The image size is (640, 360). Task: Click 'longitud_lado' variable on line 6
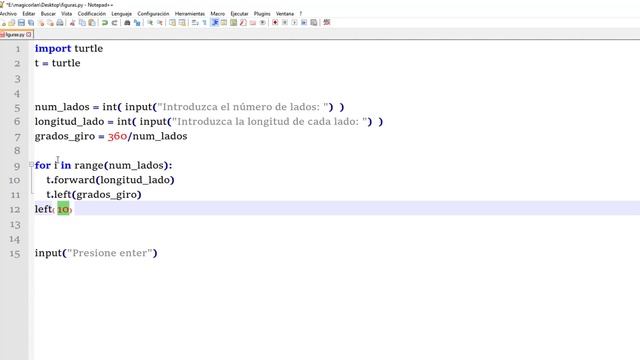tap(69, 122)
